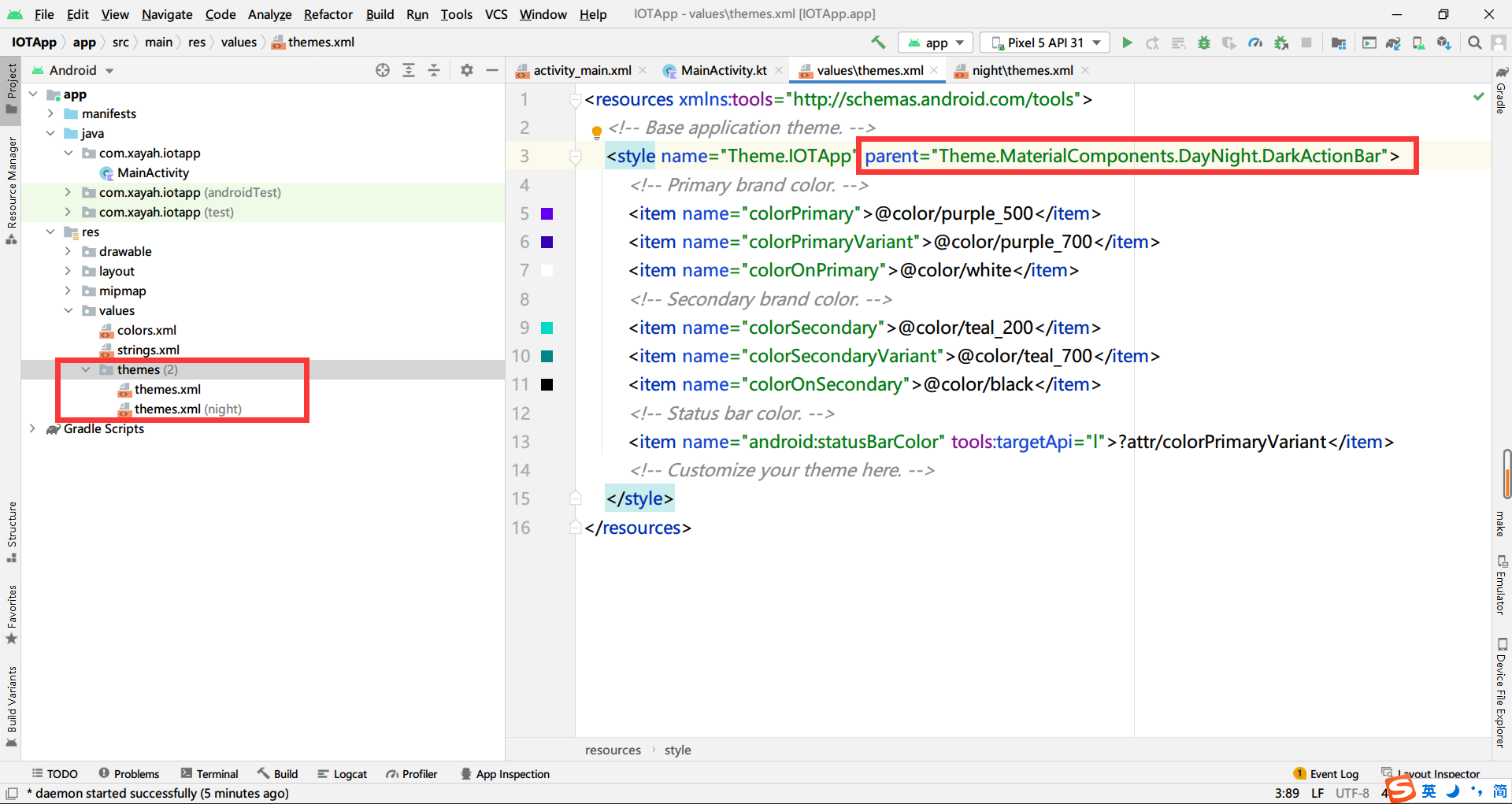1512x804 pixels.
Task: Open the app run configuration dropdown
Action: coord(936,43)
